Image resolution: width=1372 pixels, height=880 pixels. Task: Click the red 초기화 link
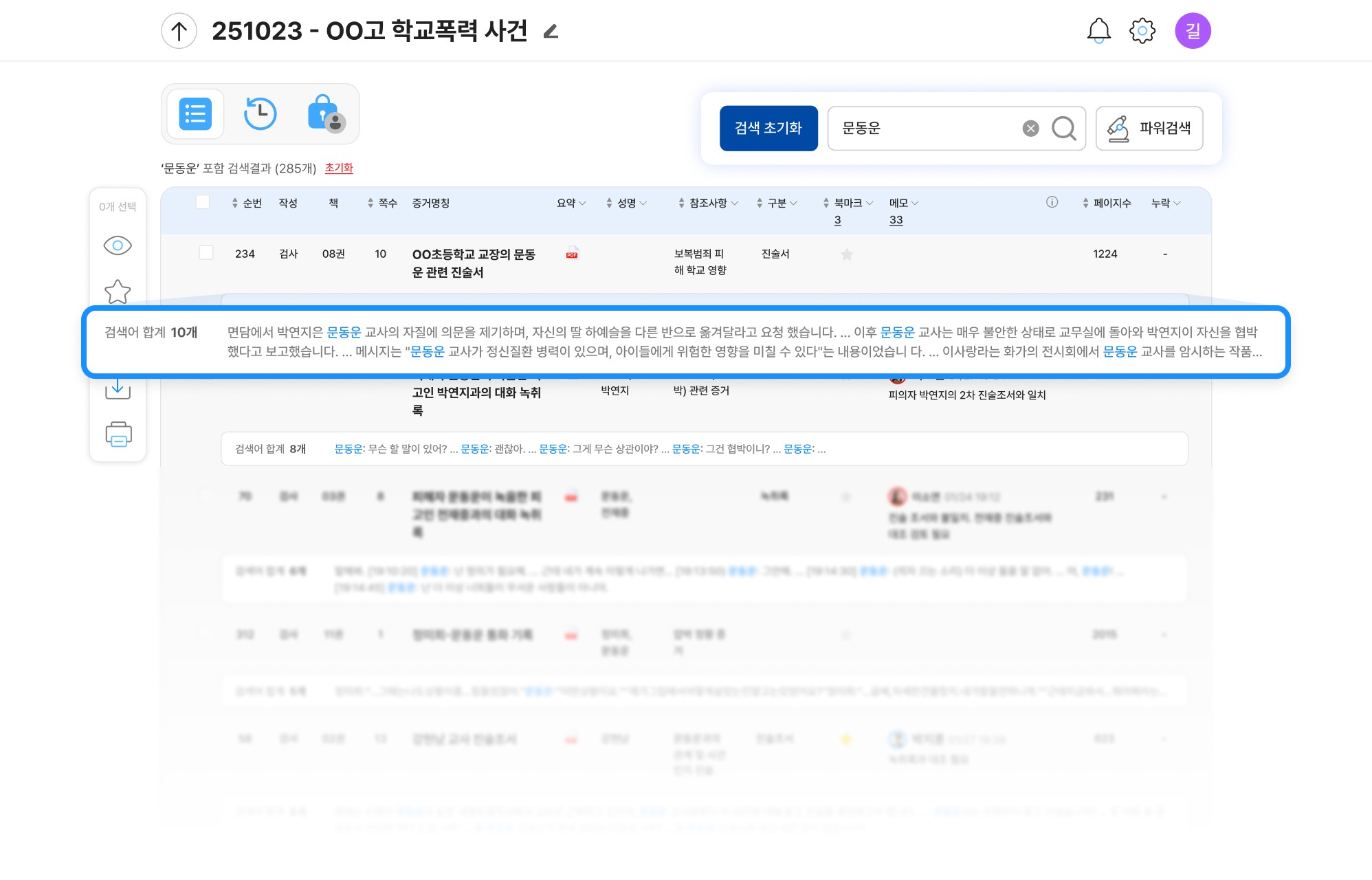tap(339, 168)
